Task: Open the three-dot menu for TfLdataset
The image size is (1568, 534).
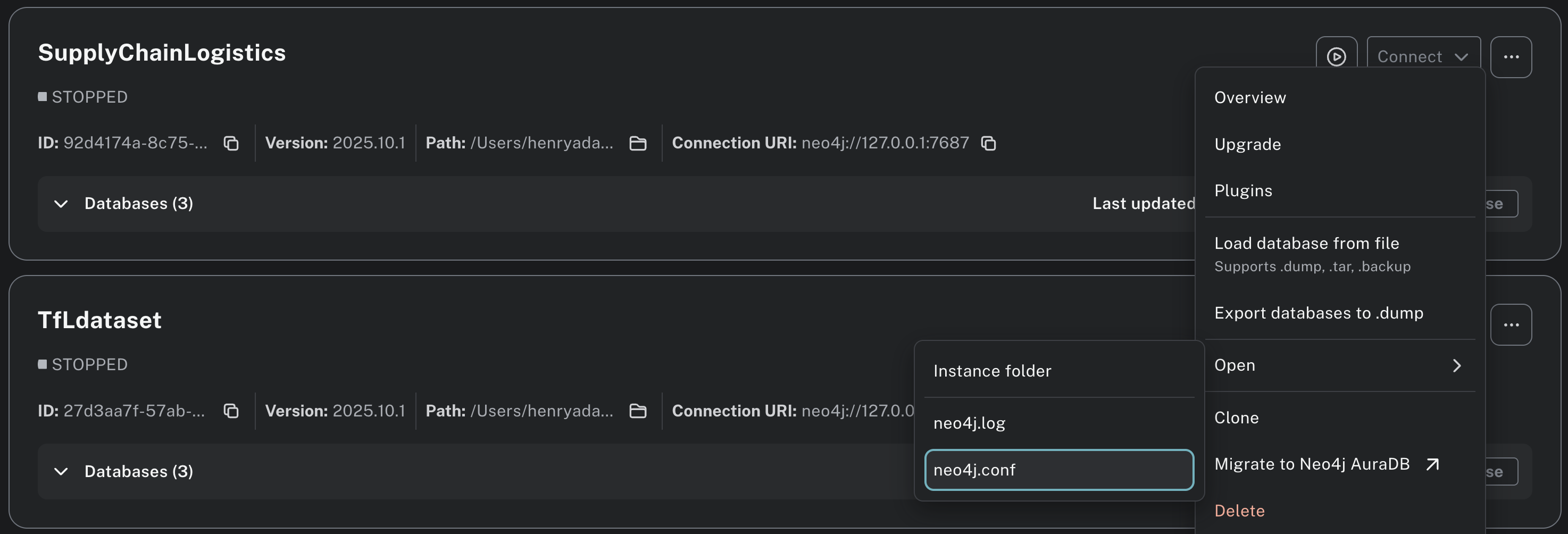Action: 1512,324
